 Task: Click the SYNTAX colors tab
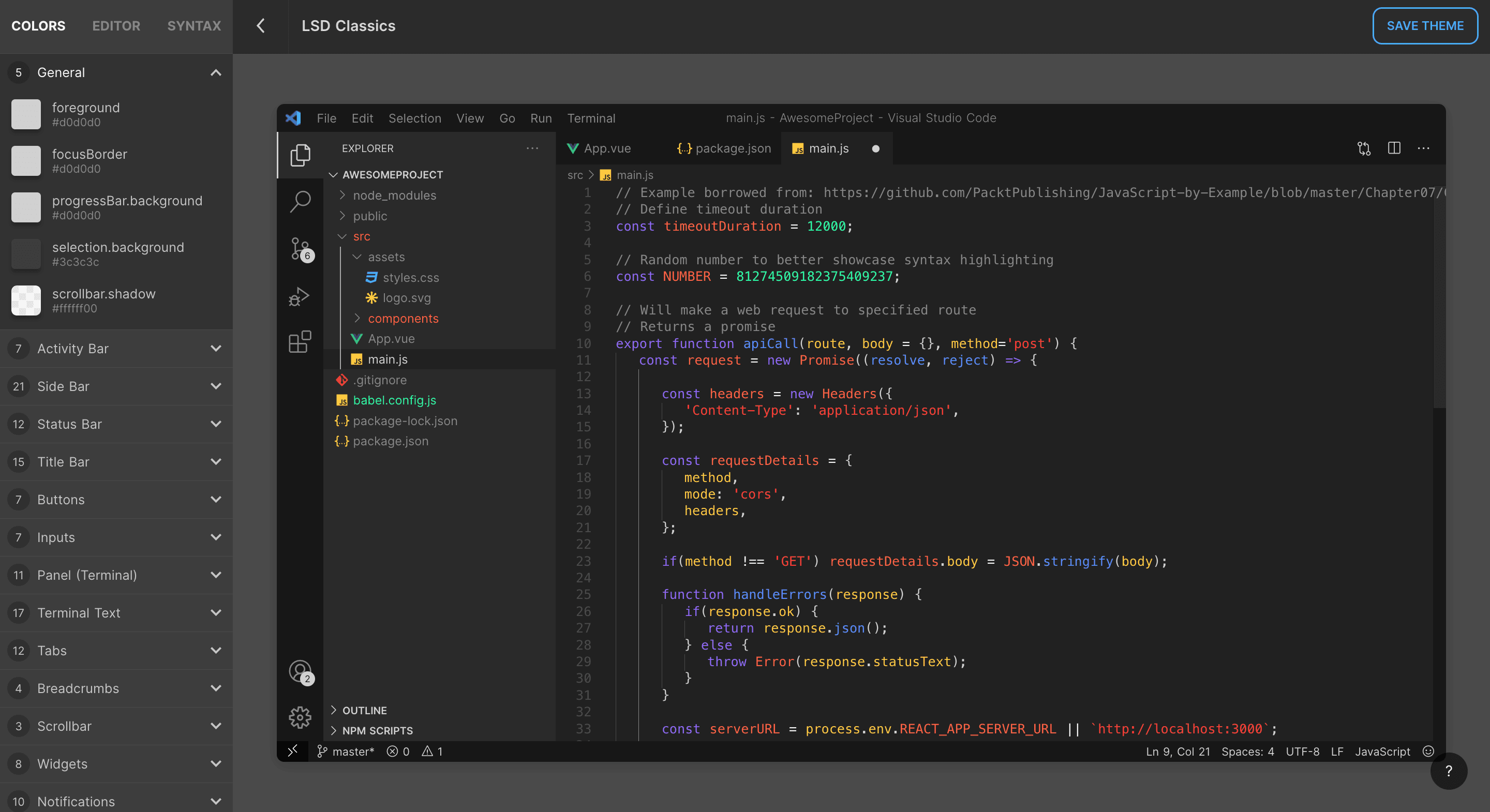195,25
